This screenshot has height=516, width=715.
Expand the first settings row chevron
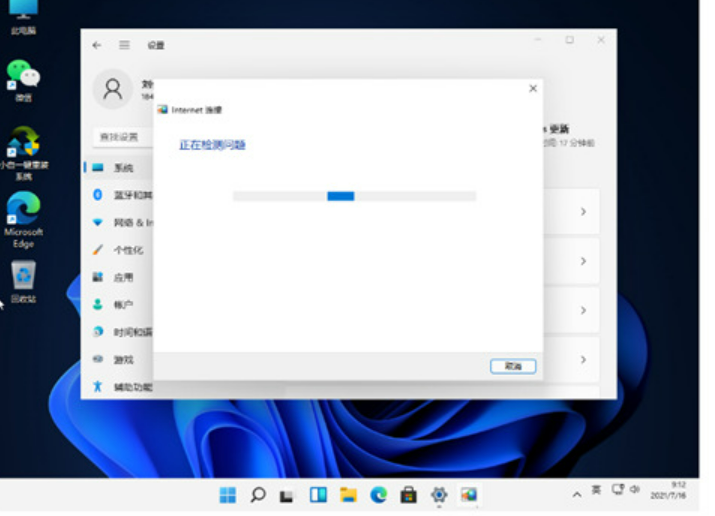pyautogui.click(x=583, y=212)
